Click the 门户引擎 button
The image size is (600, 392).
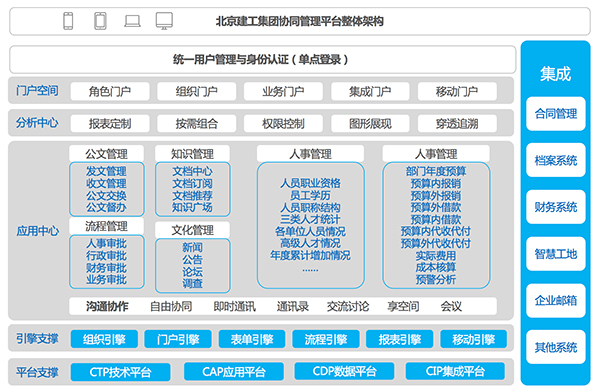click(178, 339)
